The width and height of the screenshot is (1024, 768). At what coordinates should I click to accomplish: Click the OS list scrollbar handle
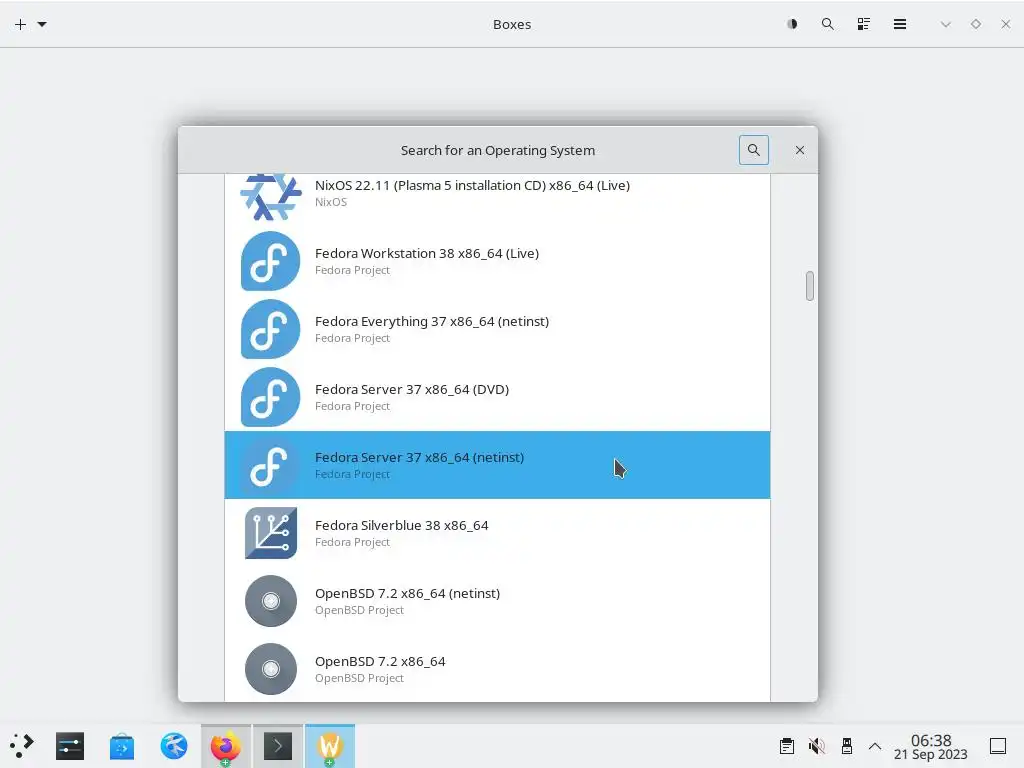[810, 286]
